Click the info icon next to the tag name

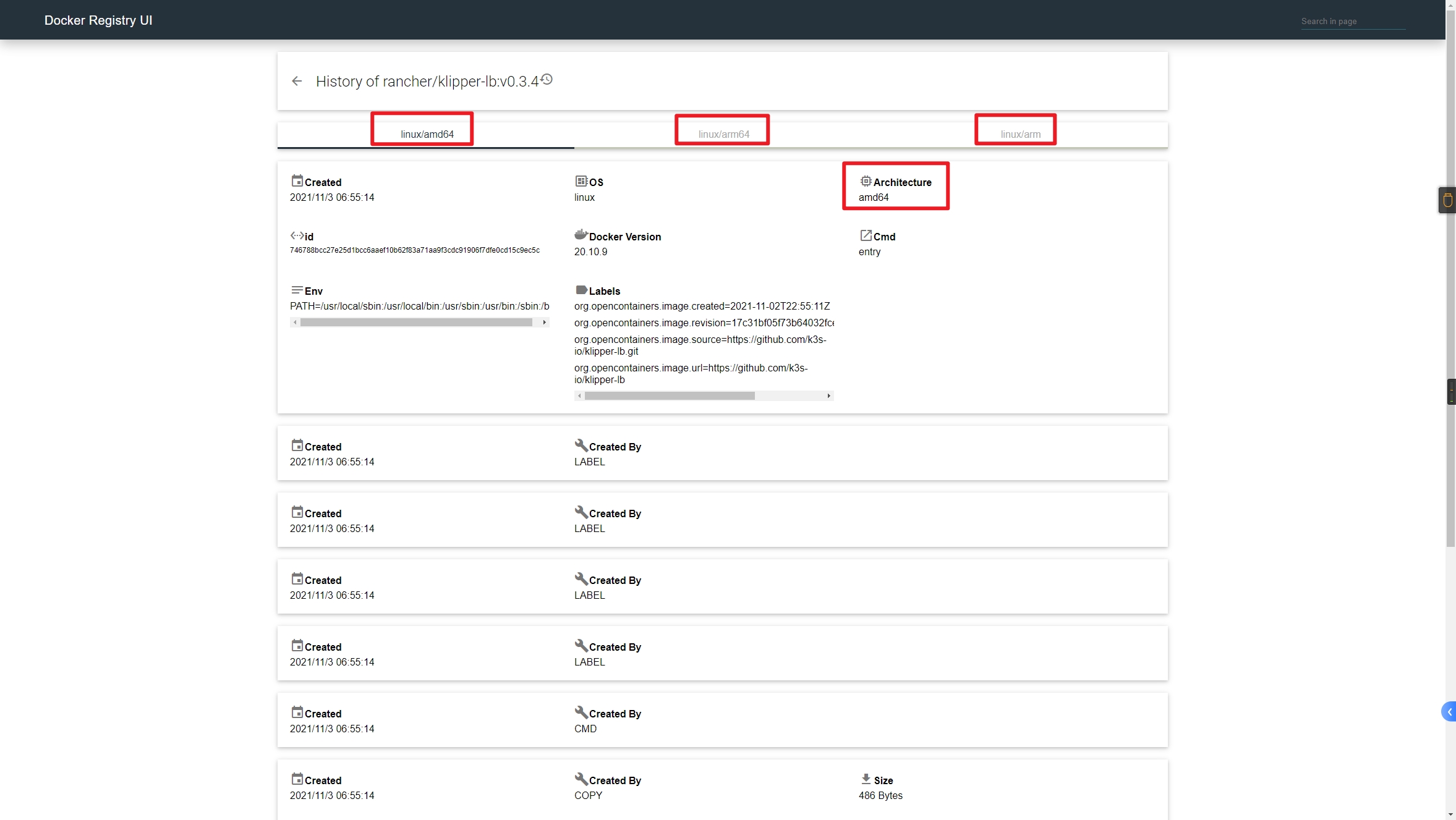546,80
